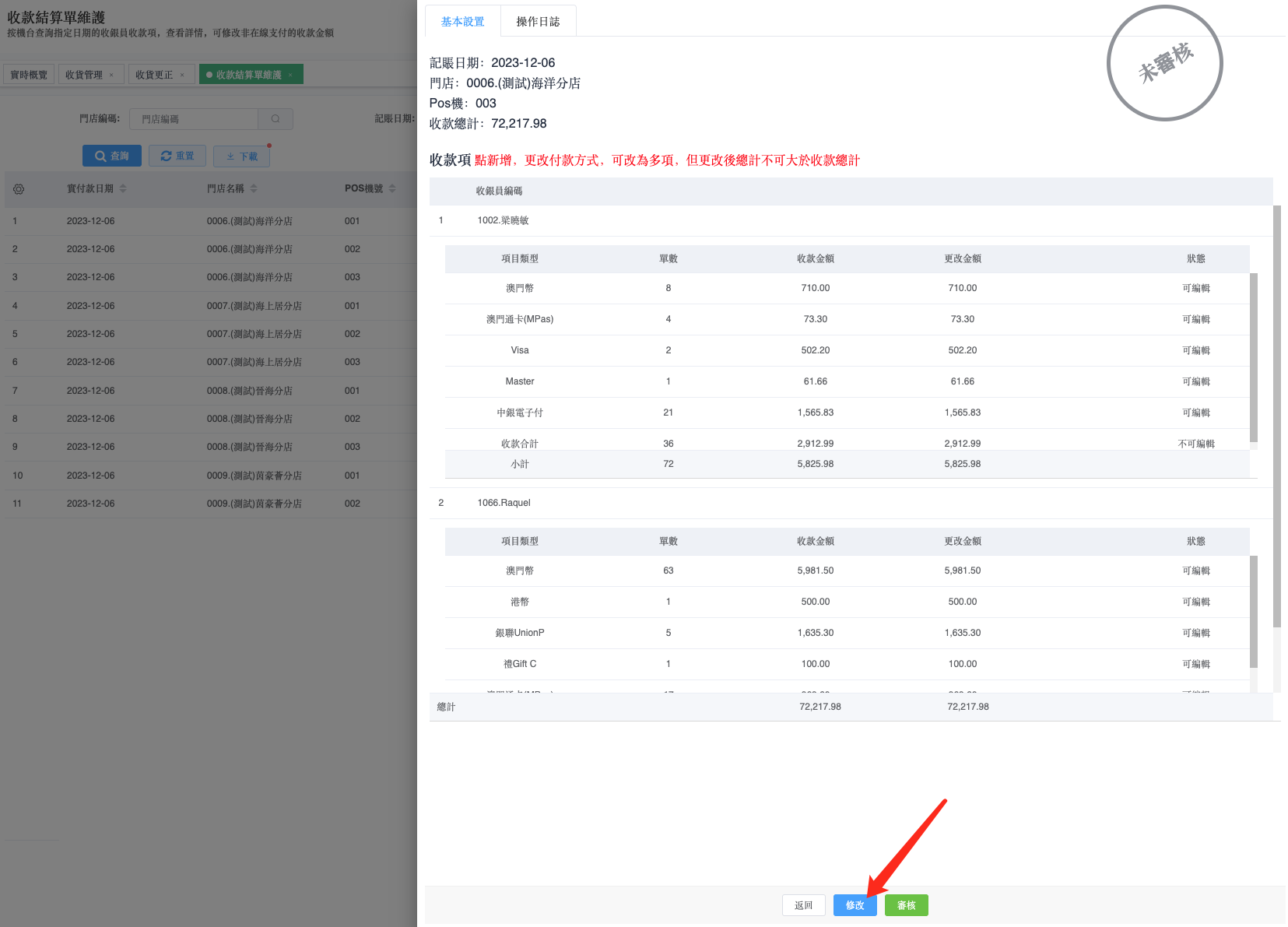The height and width of the screenshot is (927, 1288).
Task: Select background row 1, 海洋分店 POS 001
Action: (x=211, y=221)
